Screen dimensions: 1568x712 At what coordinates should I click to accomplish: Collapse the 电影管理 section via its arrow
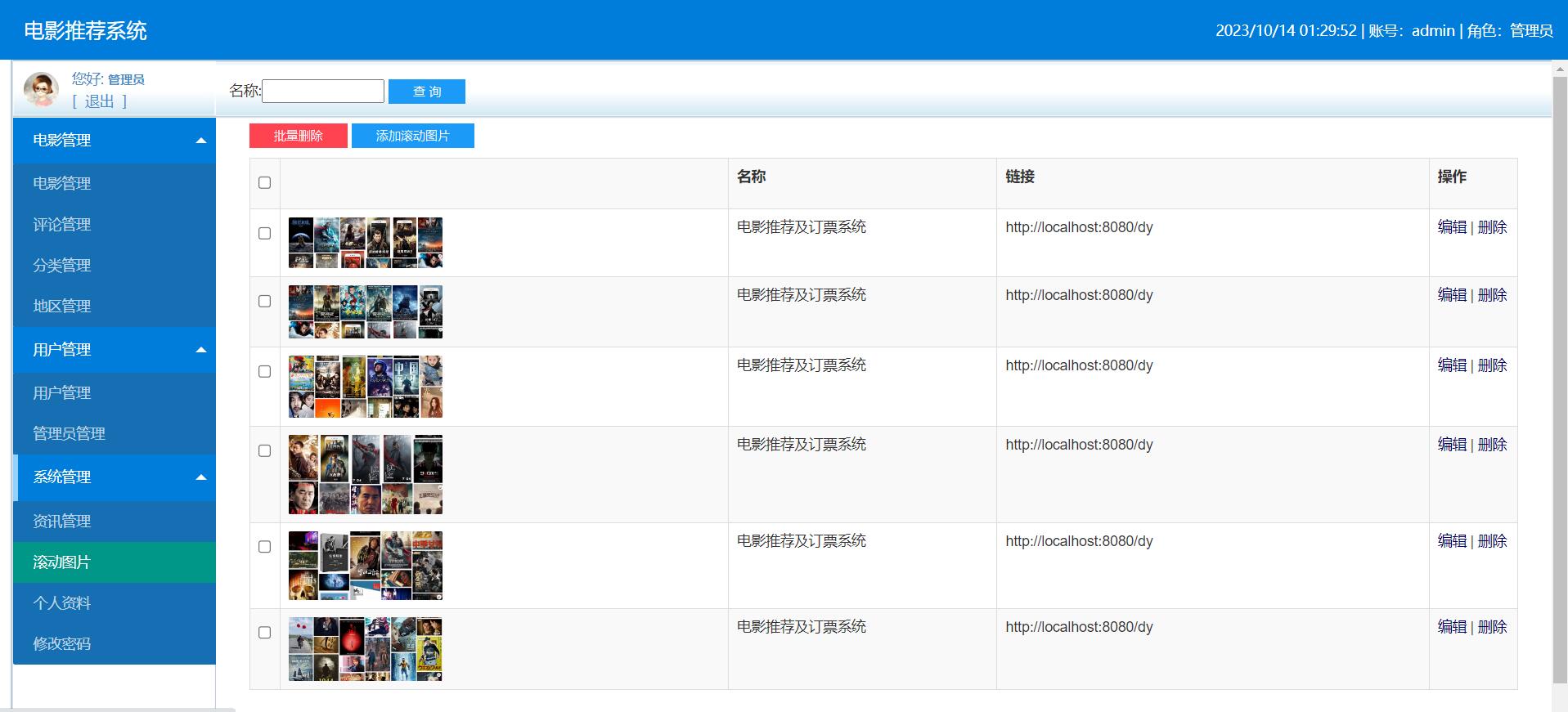tap(201, 141)
